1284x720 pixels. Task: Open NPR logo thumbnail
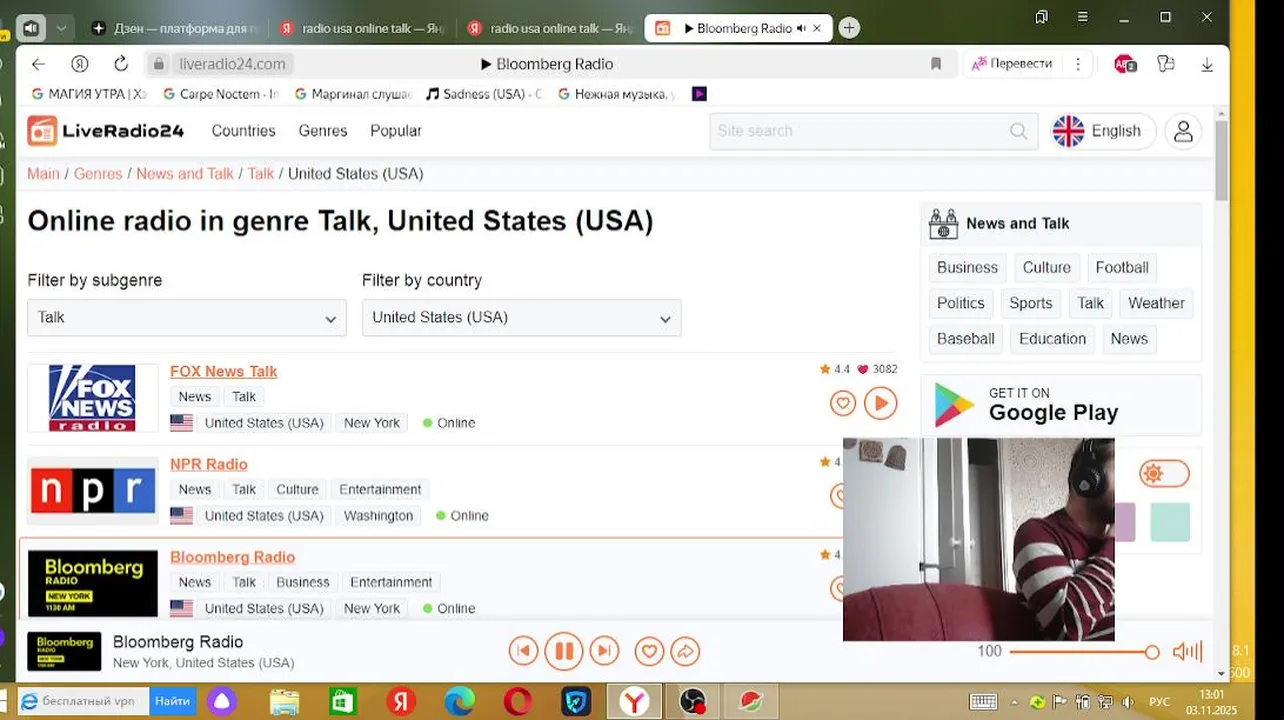click(x=92, y=491)
